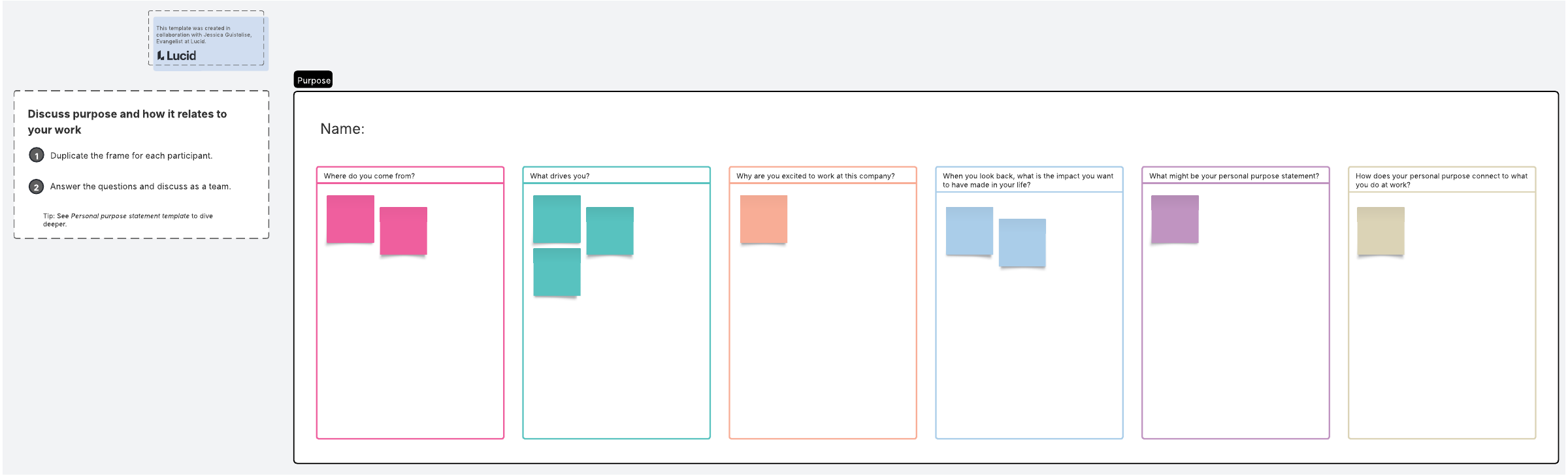Screen dimensions: 1568x476
Task: Select the 'What drives you?' header
Action: 559,176
